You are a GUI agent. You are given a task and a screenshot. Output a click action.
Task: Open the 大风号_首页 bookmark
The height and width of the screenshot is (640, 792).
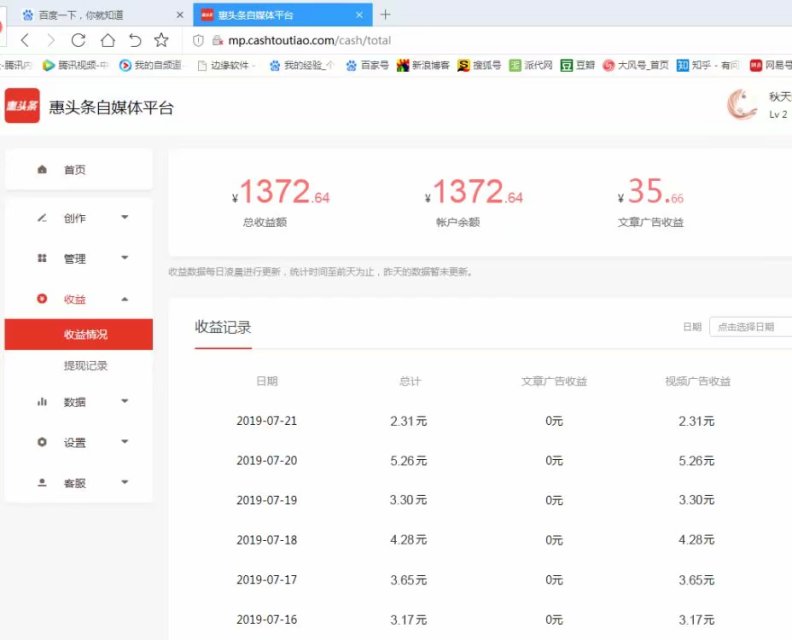pyautogui.click(x=636, y=65)
